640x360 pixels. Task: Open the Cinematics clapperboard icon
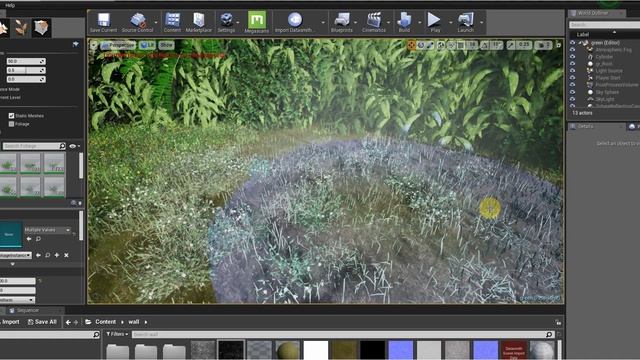(x=373, y=22)
